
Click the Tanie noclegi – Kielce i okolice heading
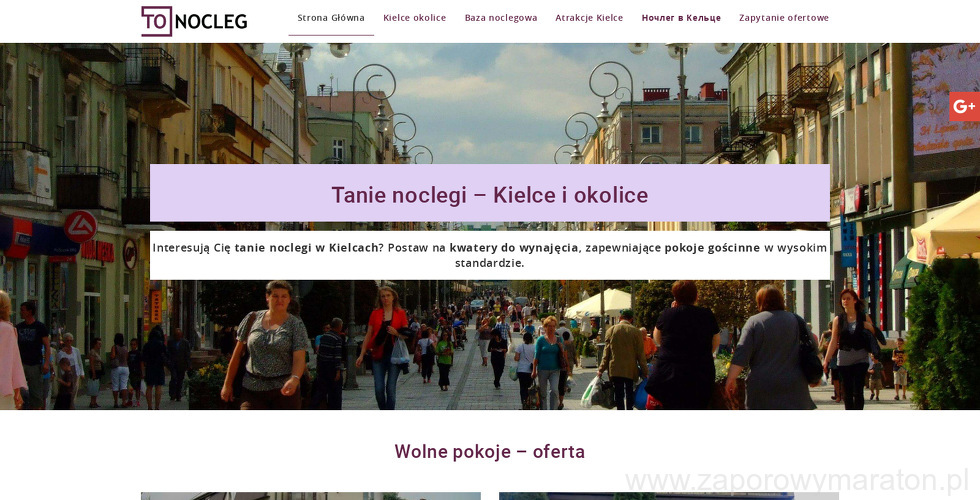pos(489,195)
